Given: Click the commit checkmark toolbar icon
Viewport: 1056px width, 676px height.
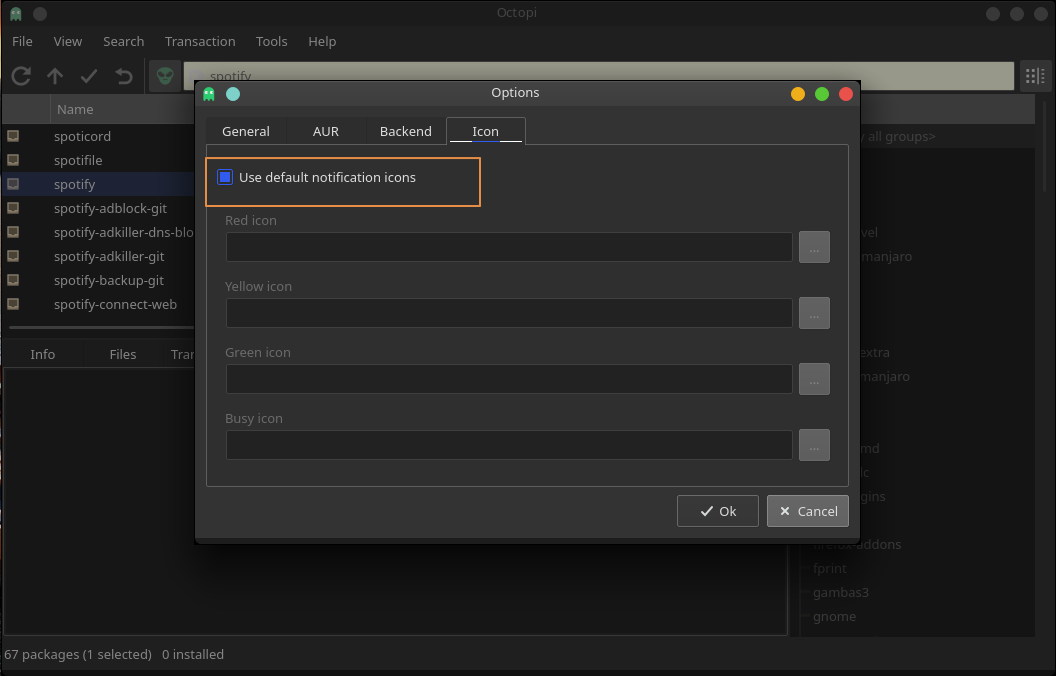Looking at the screenshot, I should coord(89,76).
